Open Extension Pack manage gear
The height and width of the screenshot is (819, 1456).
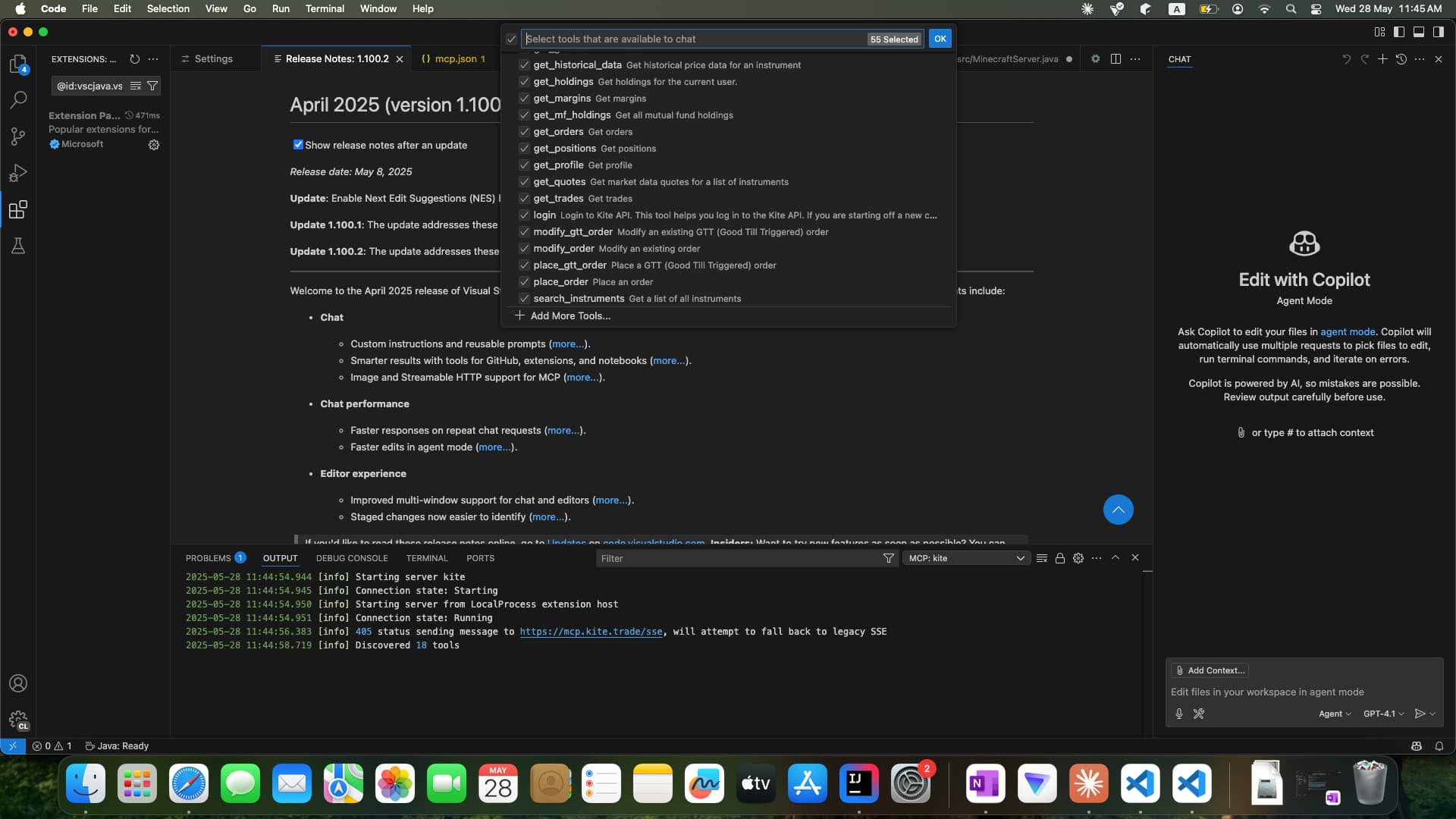(154, 145)
